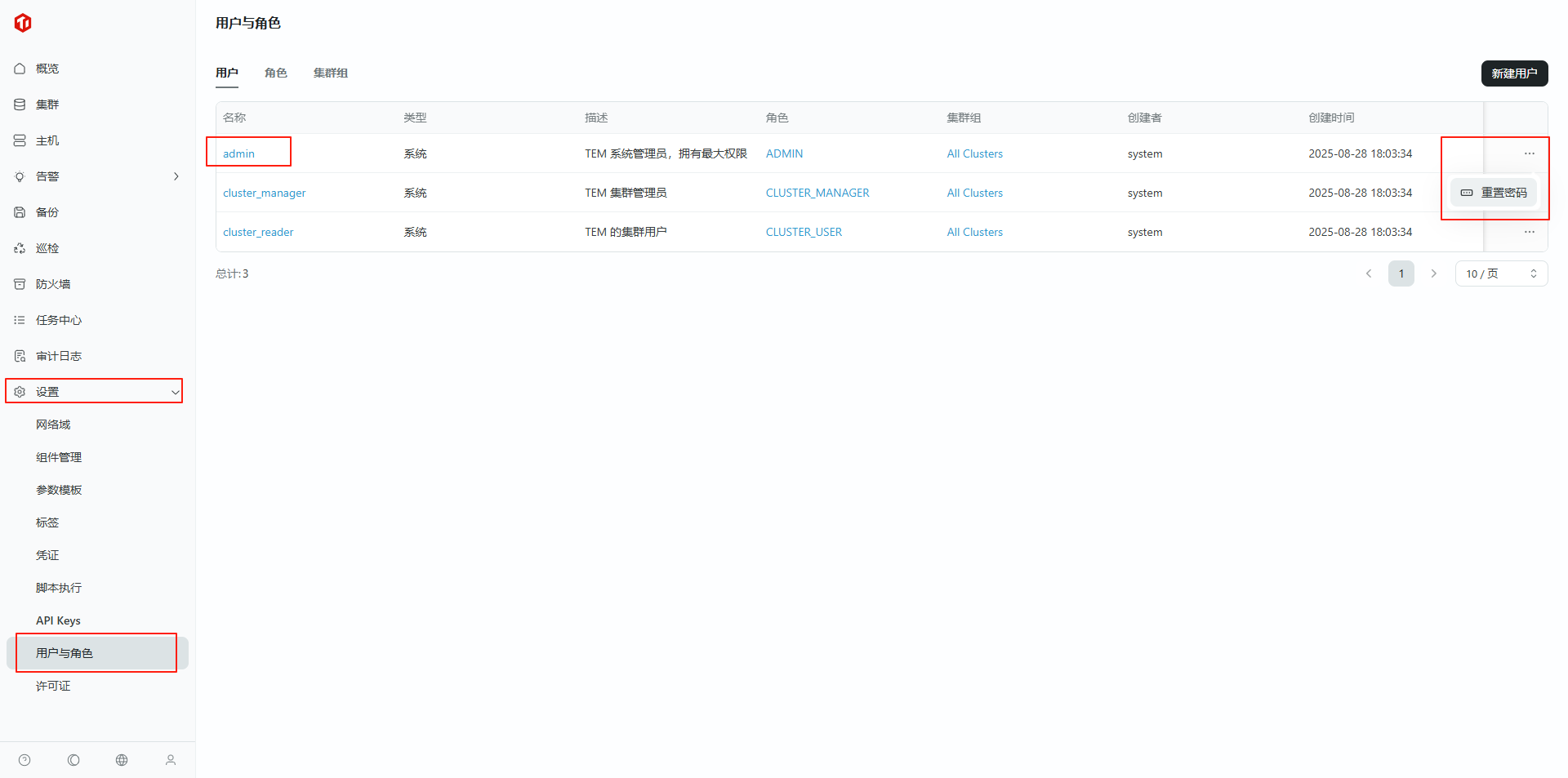Open the cluster_manager user link
The image size is (1568, 778).
[265, 193]
